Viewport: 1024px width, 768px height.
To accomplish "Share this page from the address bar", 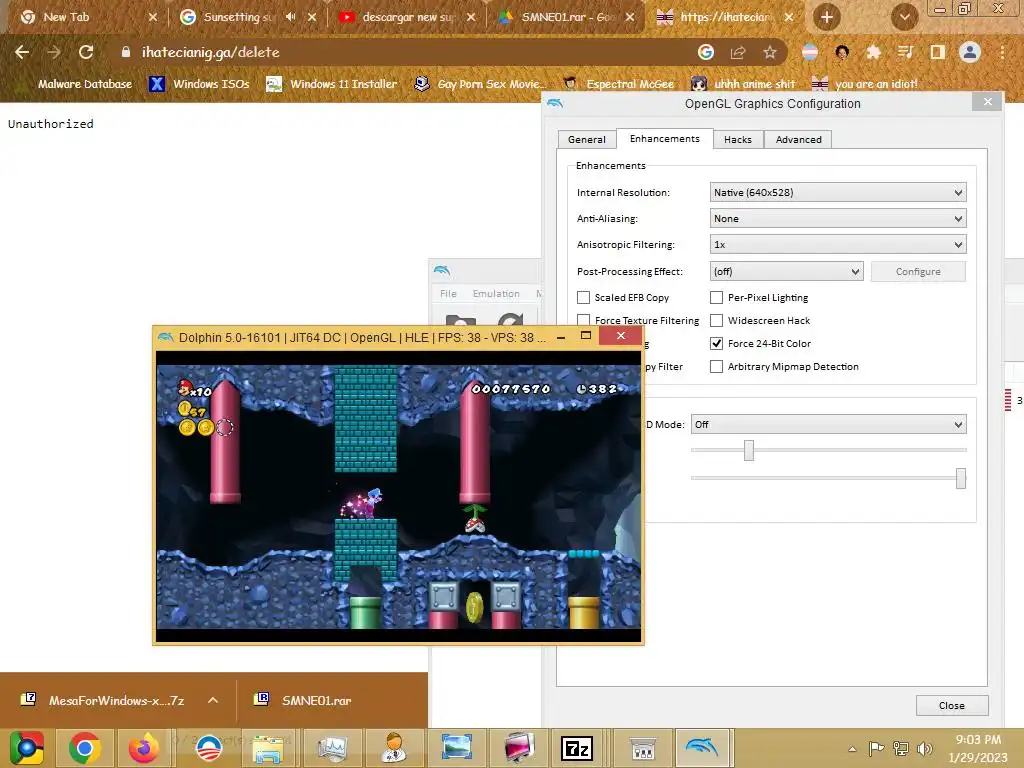I will (738, 52).
